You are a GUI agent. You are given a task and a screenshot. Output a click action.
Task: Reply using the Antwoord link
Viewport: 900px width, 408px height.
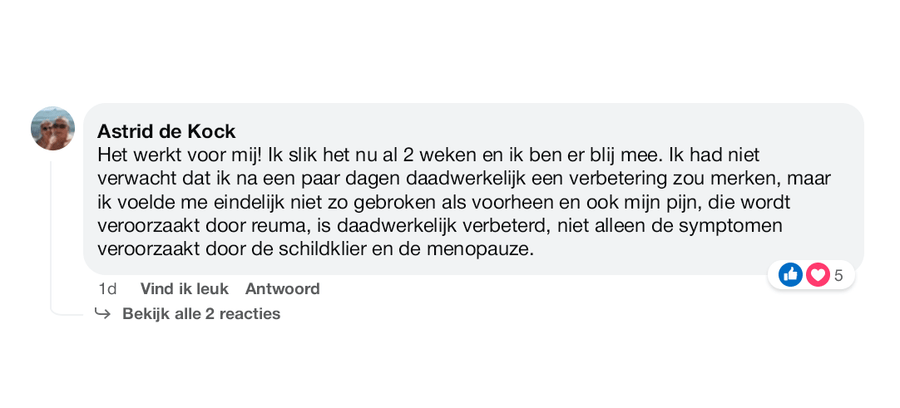(282, 289)
